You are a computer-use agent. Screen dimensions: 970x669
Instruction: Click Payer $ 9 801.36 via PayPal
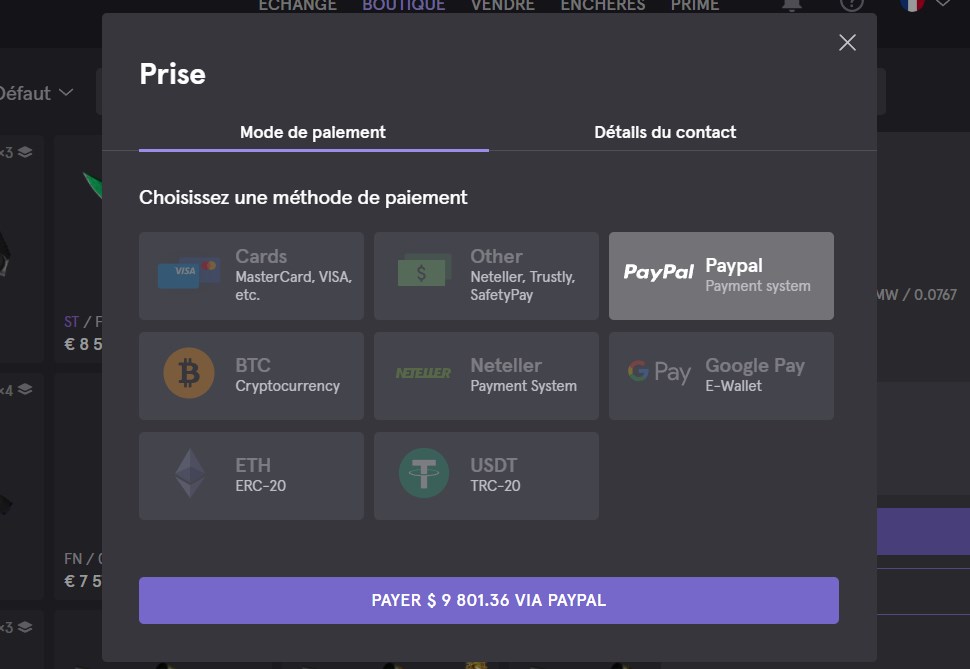coord(488,600)
